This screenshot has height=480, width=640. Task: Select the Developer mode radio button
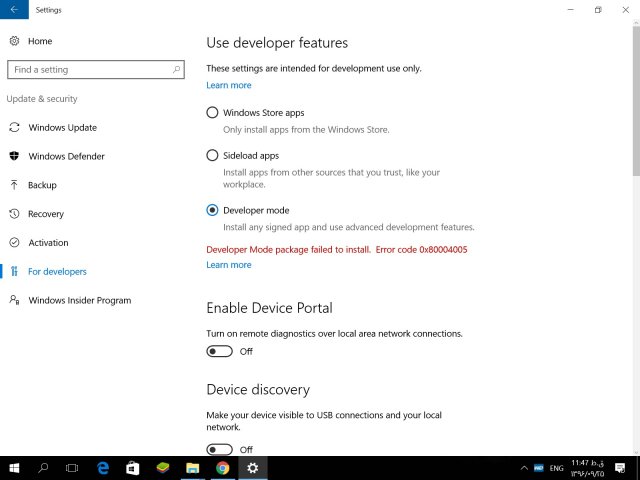point(212,210)
